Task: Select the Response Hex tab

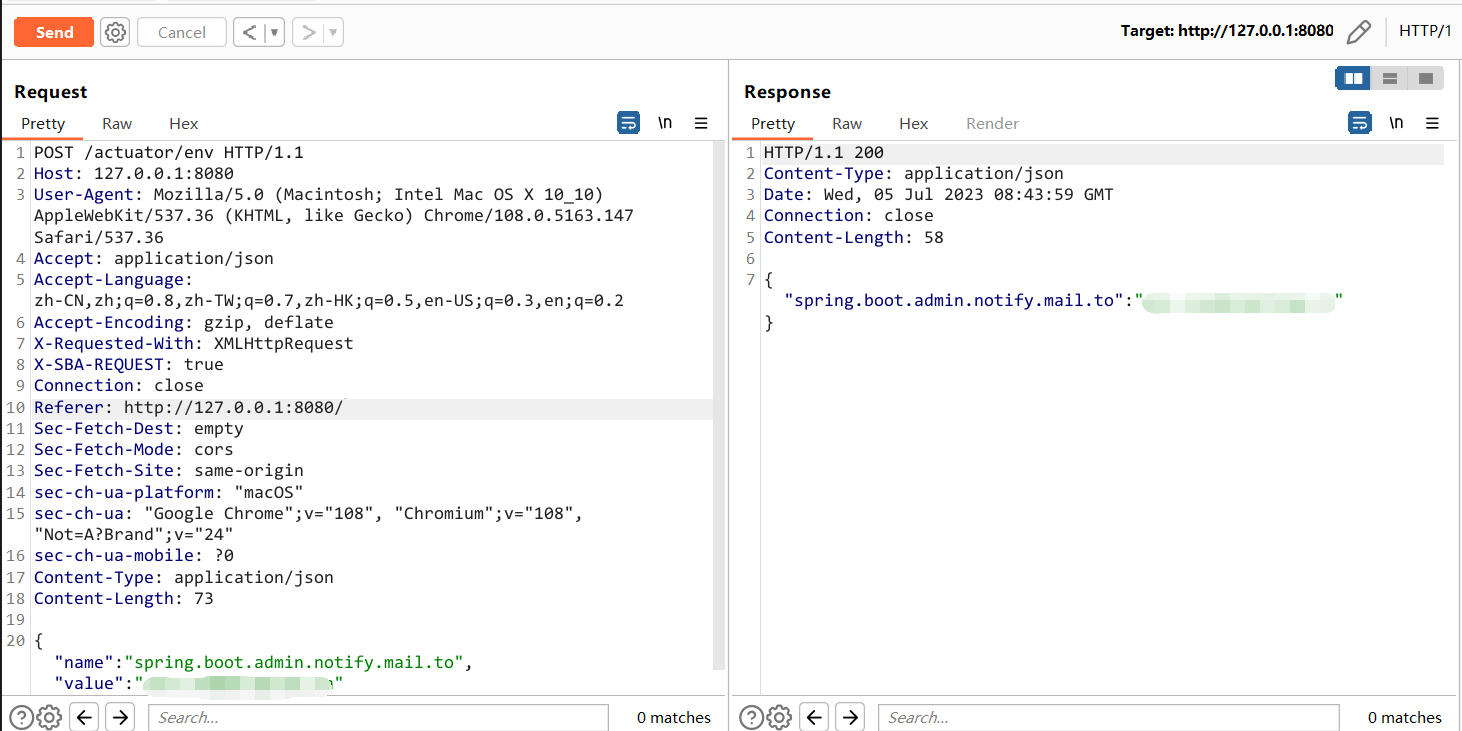Action: coord(914,123)
